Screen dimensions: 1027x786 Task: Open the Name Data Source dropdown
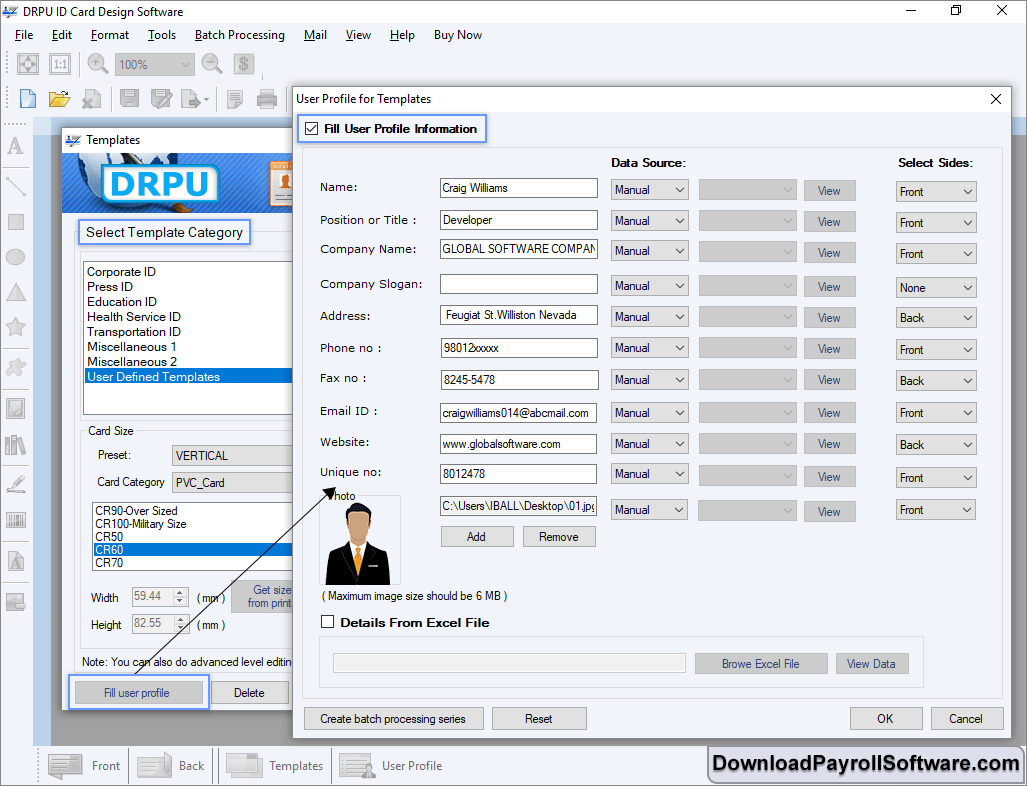coord(649,189)
